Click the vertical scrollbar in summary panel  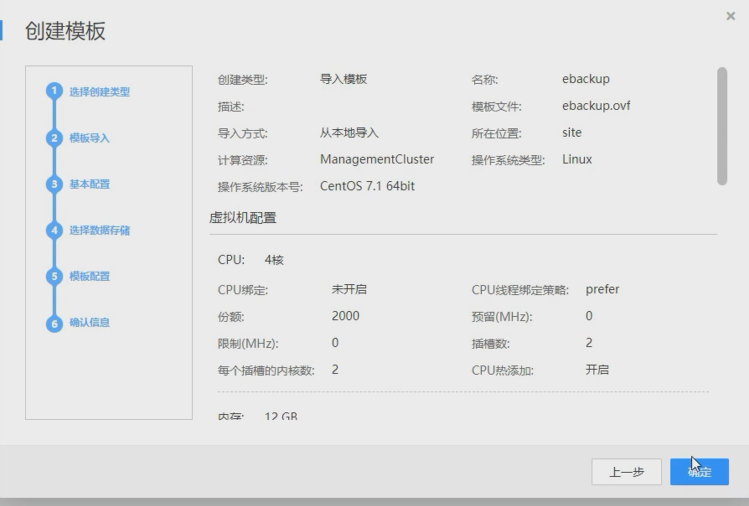[x=722, y=125]
